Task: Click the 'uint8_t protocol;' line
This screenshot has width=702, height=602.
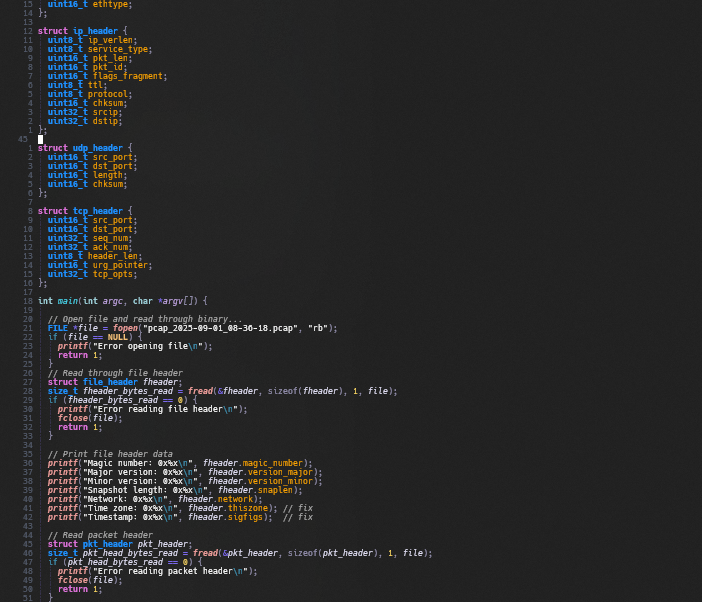Action: click(x=90, y=94)
